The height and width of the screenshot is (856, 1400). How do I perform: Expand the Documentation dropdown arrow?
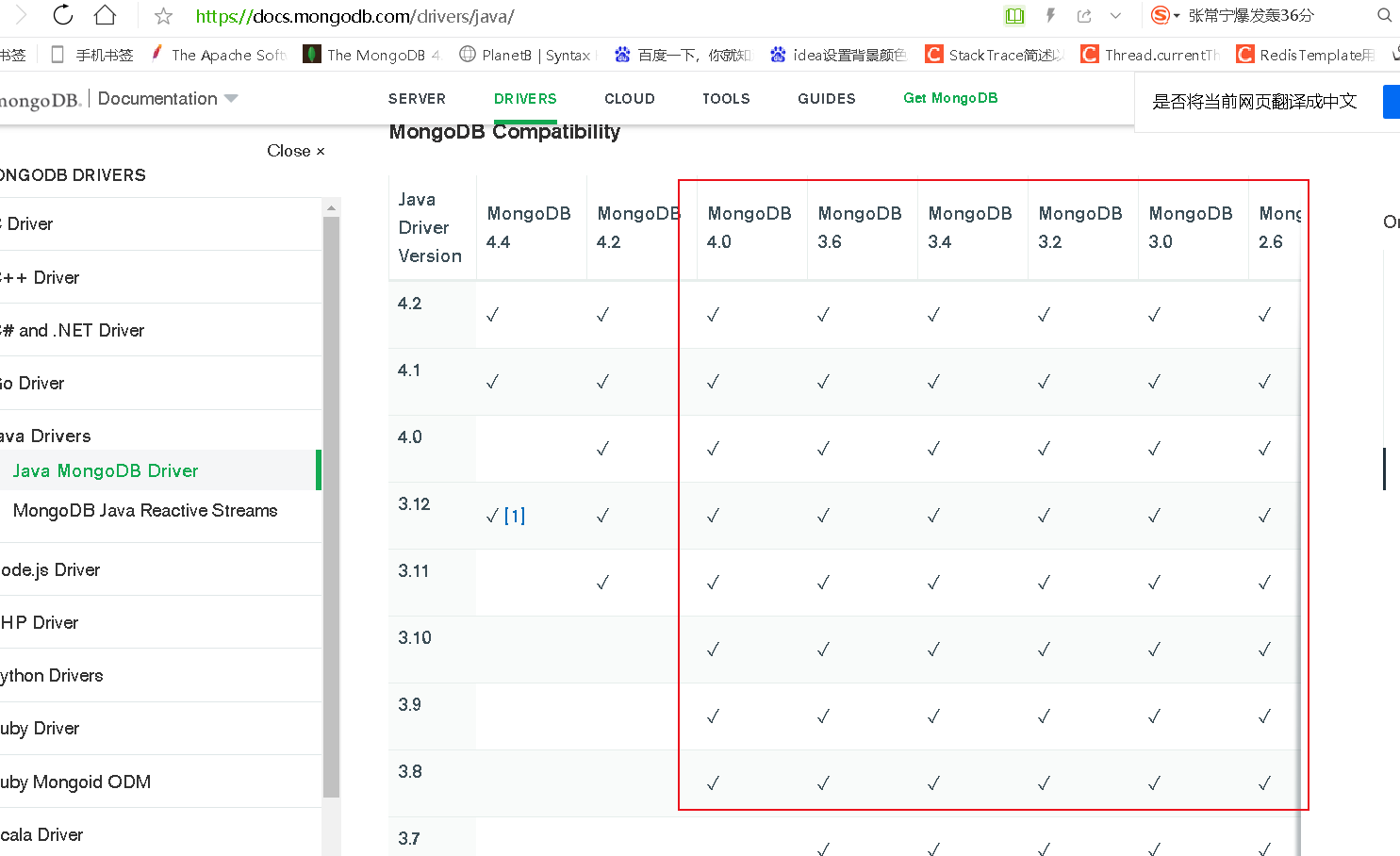(x=231, y=98)
